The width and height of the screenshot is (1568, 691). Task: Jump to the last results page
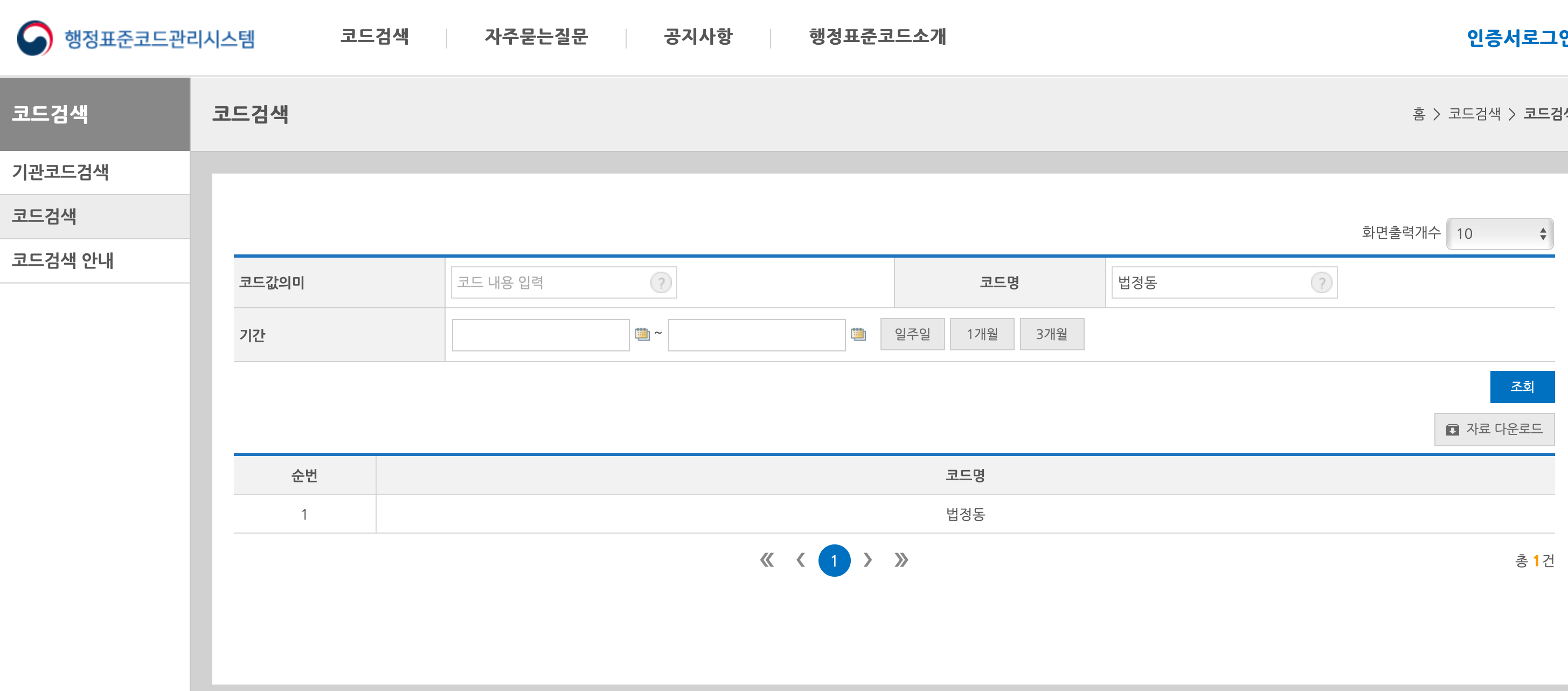(901, 560)
